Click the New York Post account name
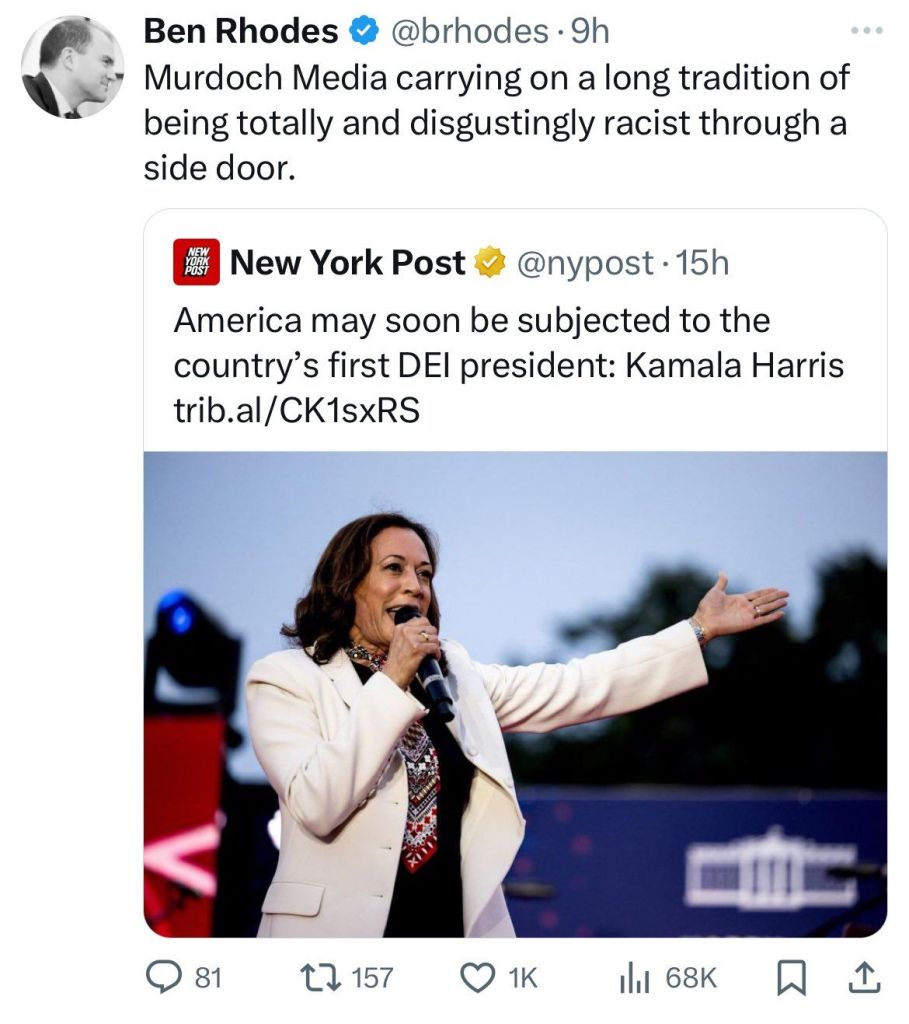This screenshot has height=1024, width=909. pyautogui.click(x=348, y=263)
